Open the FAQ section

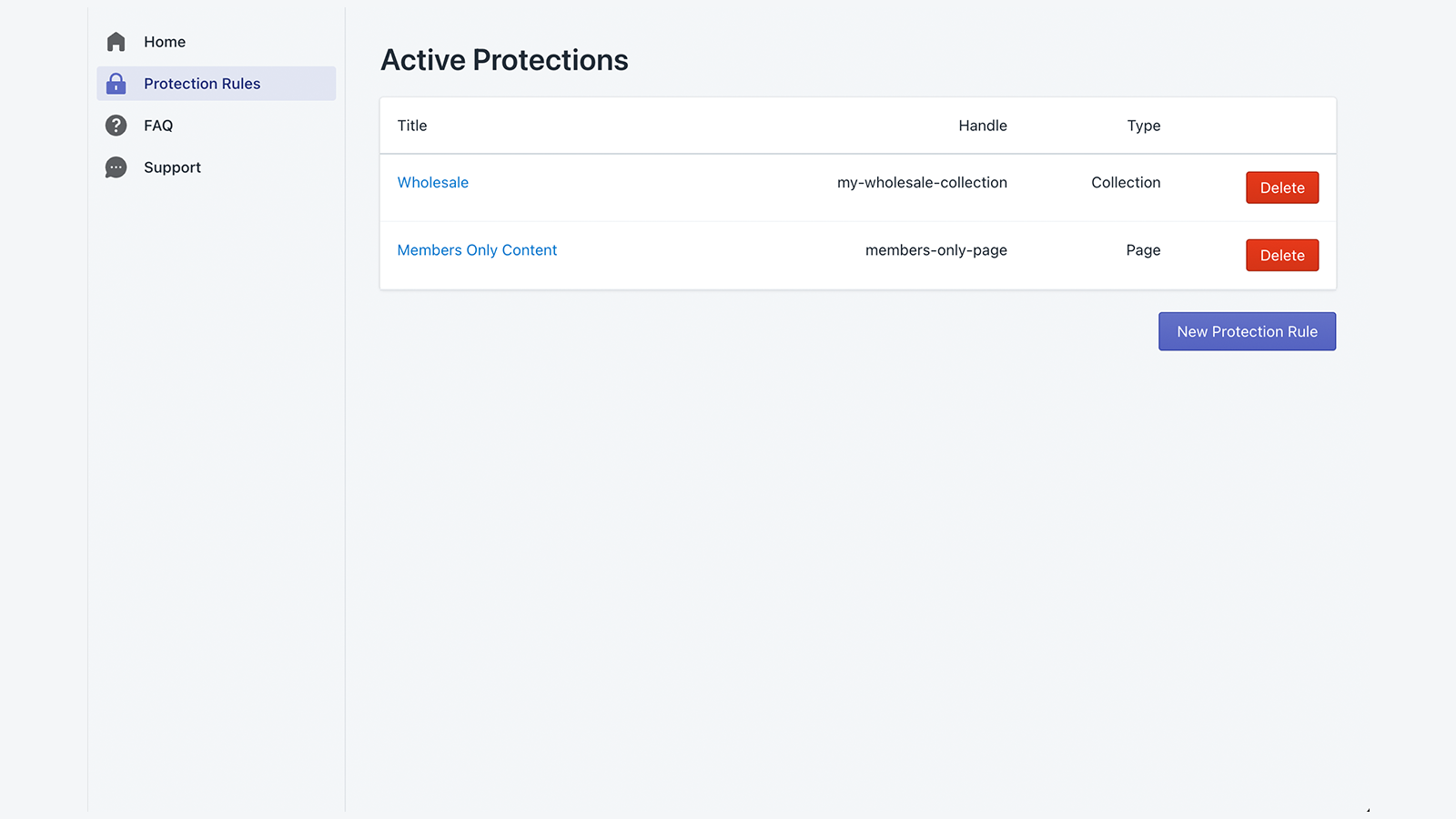coord(157,125)
